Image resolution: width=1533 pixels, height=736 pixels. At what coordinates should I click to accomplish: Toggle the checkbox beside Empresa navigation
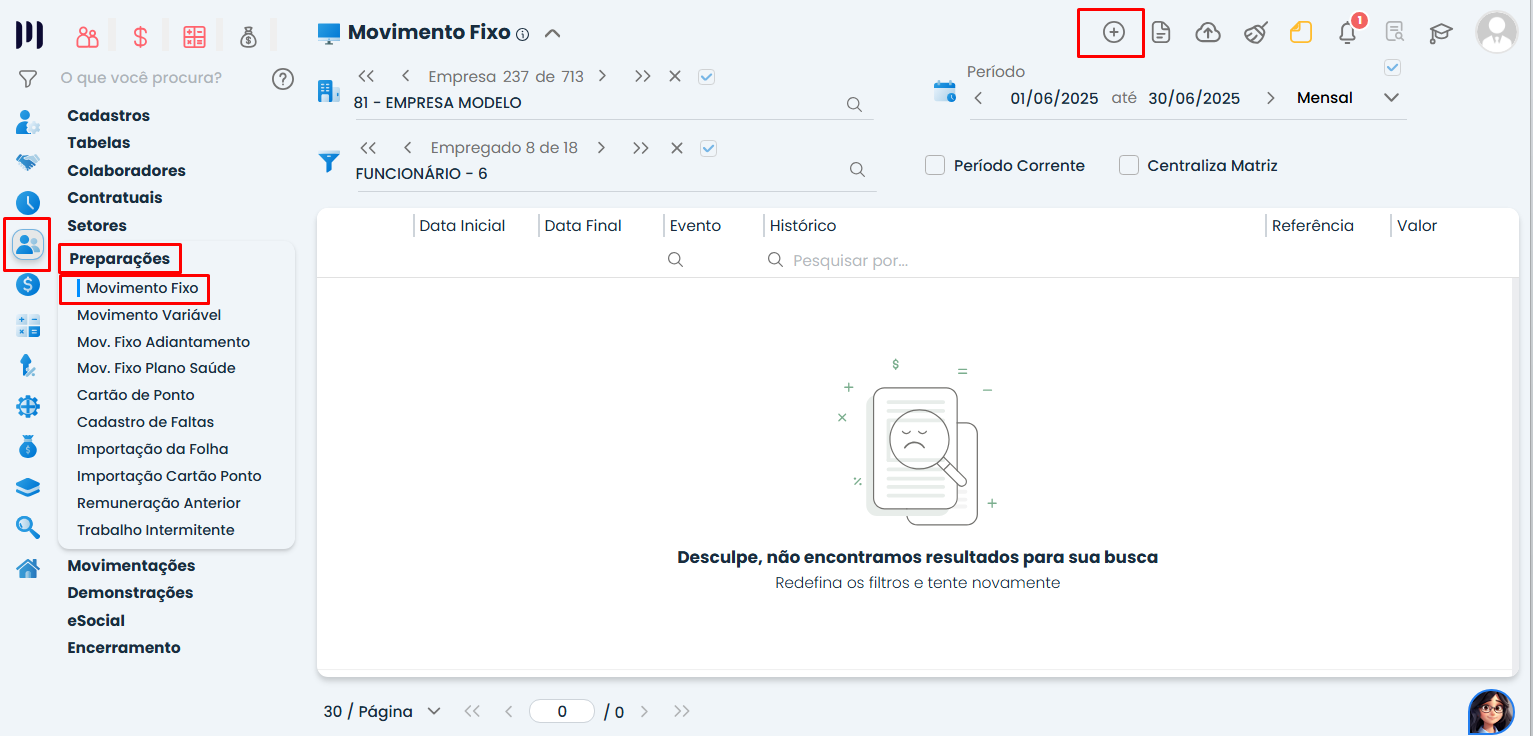tap(707, 77)
